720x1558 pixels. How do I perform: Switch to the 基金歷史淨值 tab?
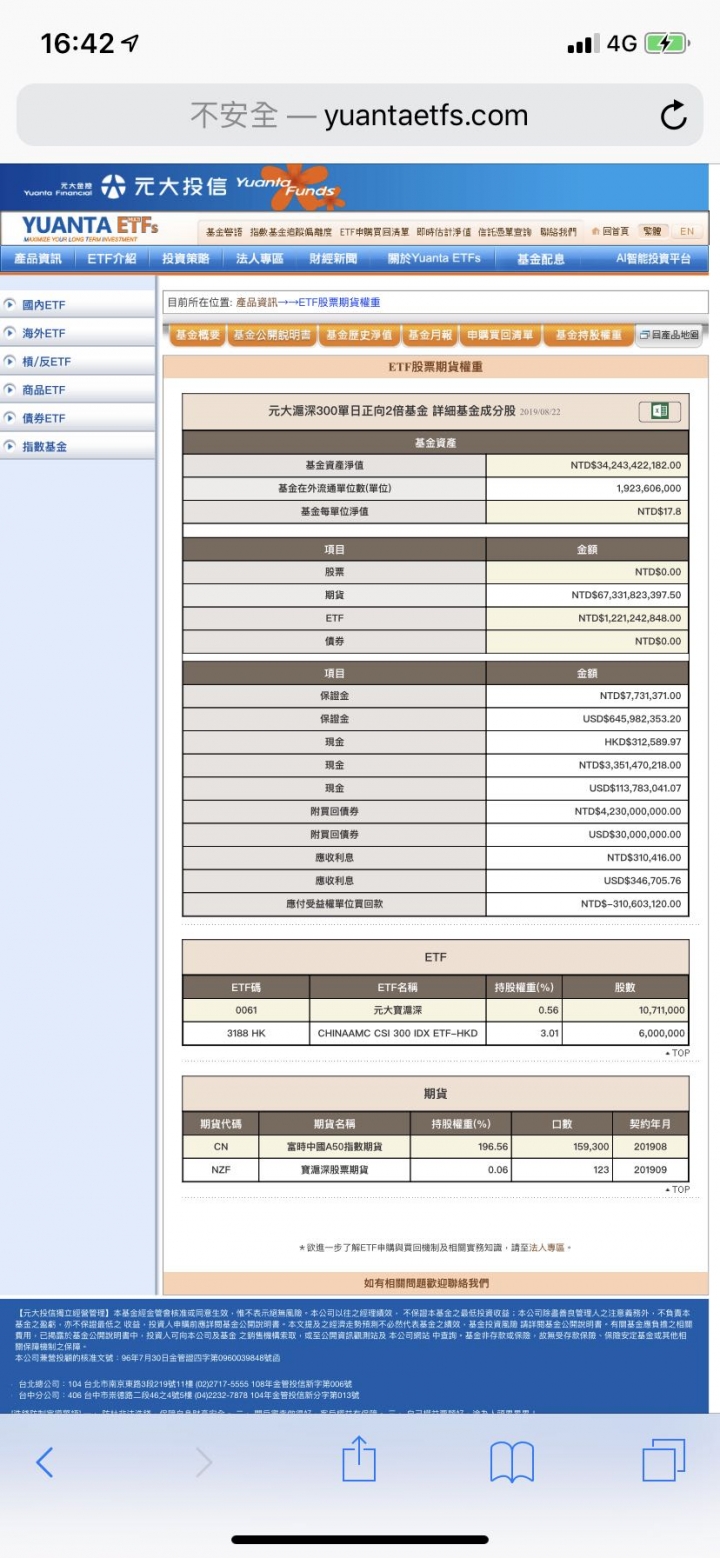click(x=359, y=335)
